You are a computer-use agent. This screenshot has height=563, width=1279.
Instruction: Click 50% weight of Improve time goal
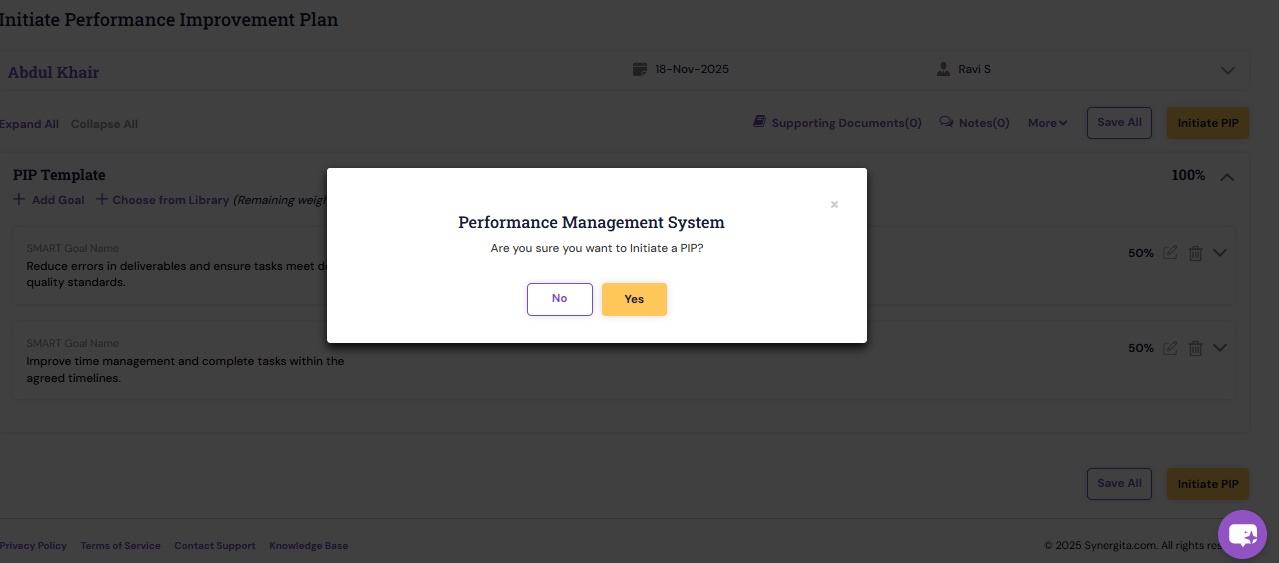1141,348
